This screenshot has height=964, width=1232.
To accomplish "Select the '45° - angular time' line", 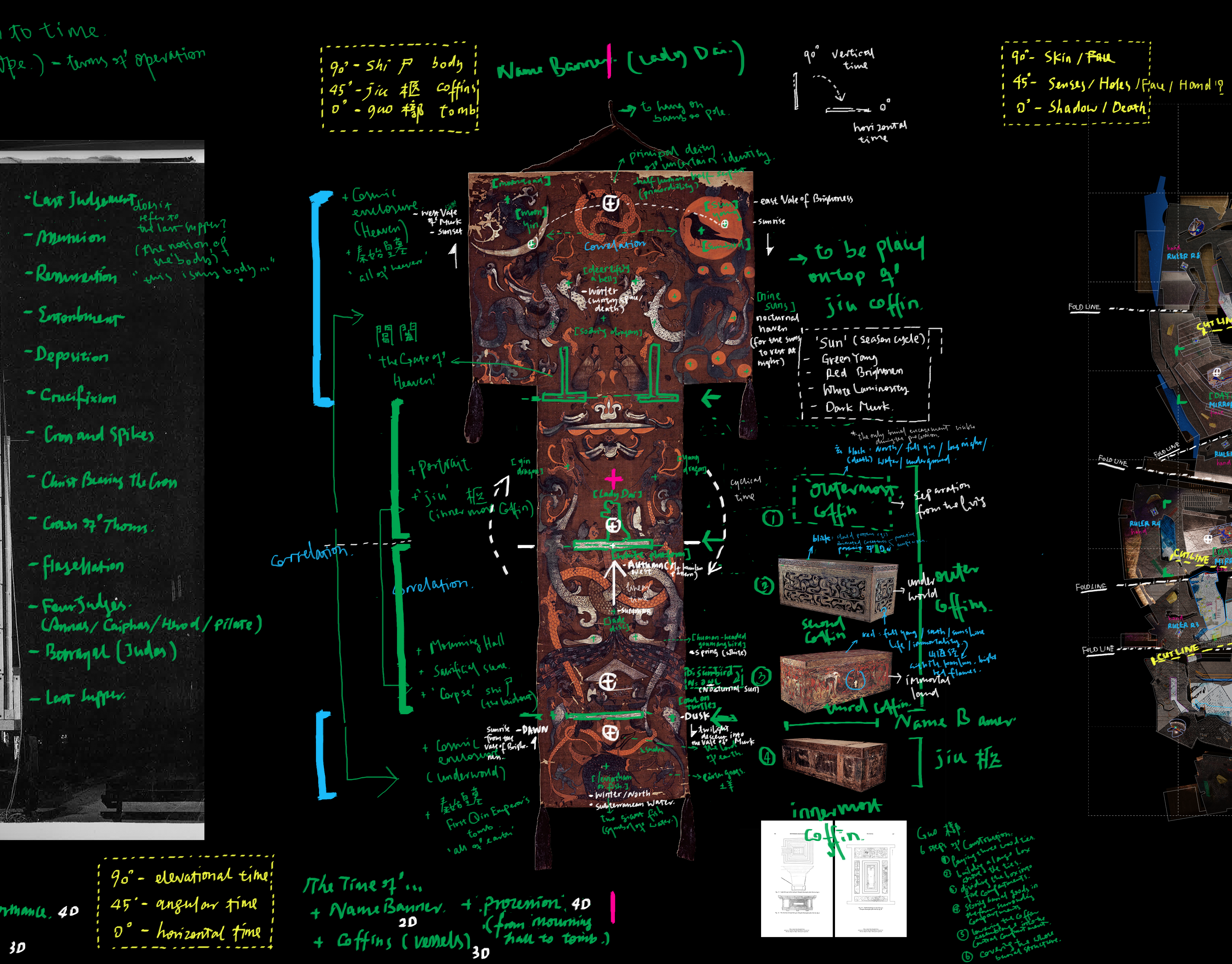I will pyautogui.click(x=184, y=905).
